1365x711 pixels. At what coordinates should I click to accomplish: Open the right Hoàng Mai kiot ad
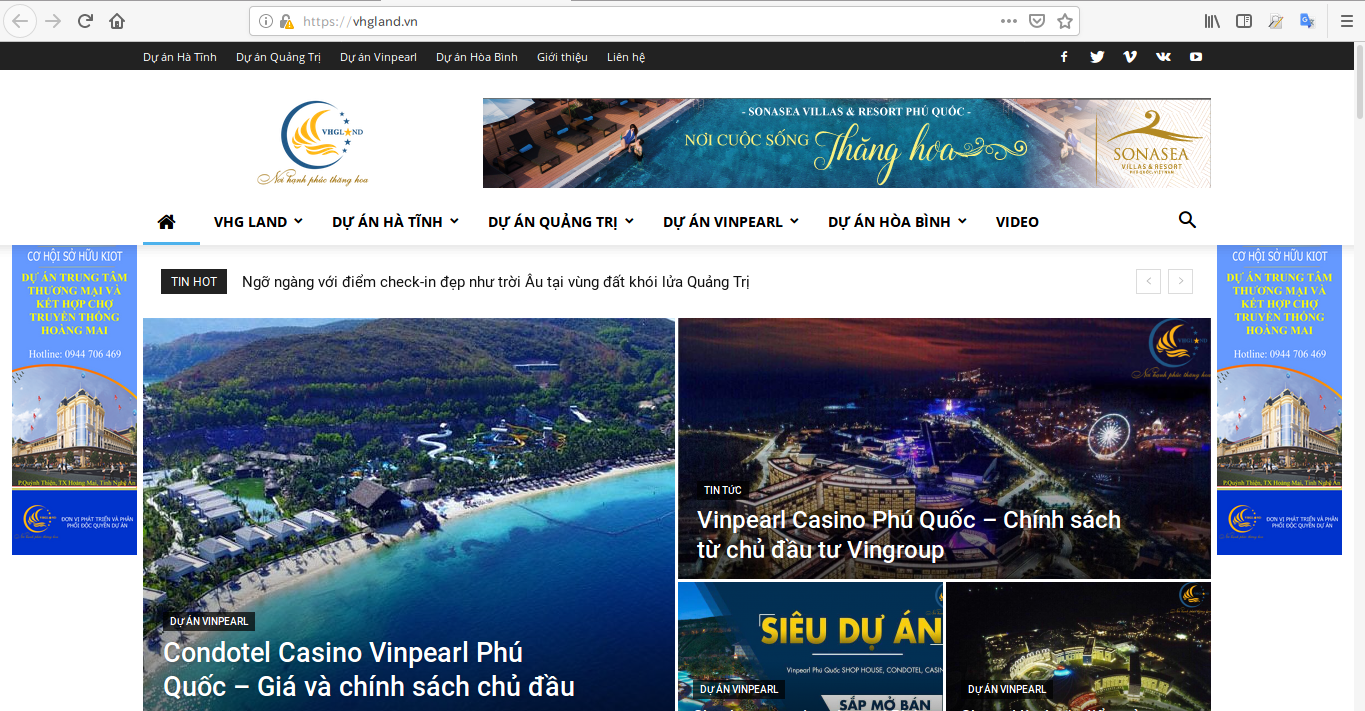[1279, 400]
